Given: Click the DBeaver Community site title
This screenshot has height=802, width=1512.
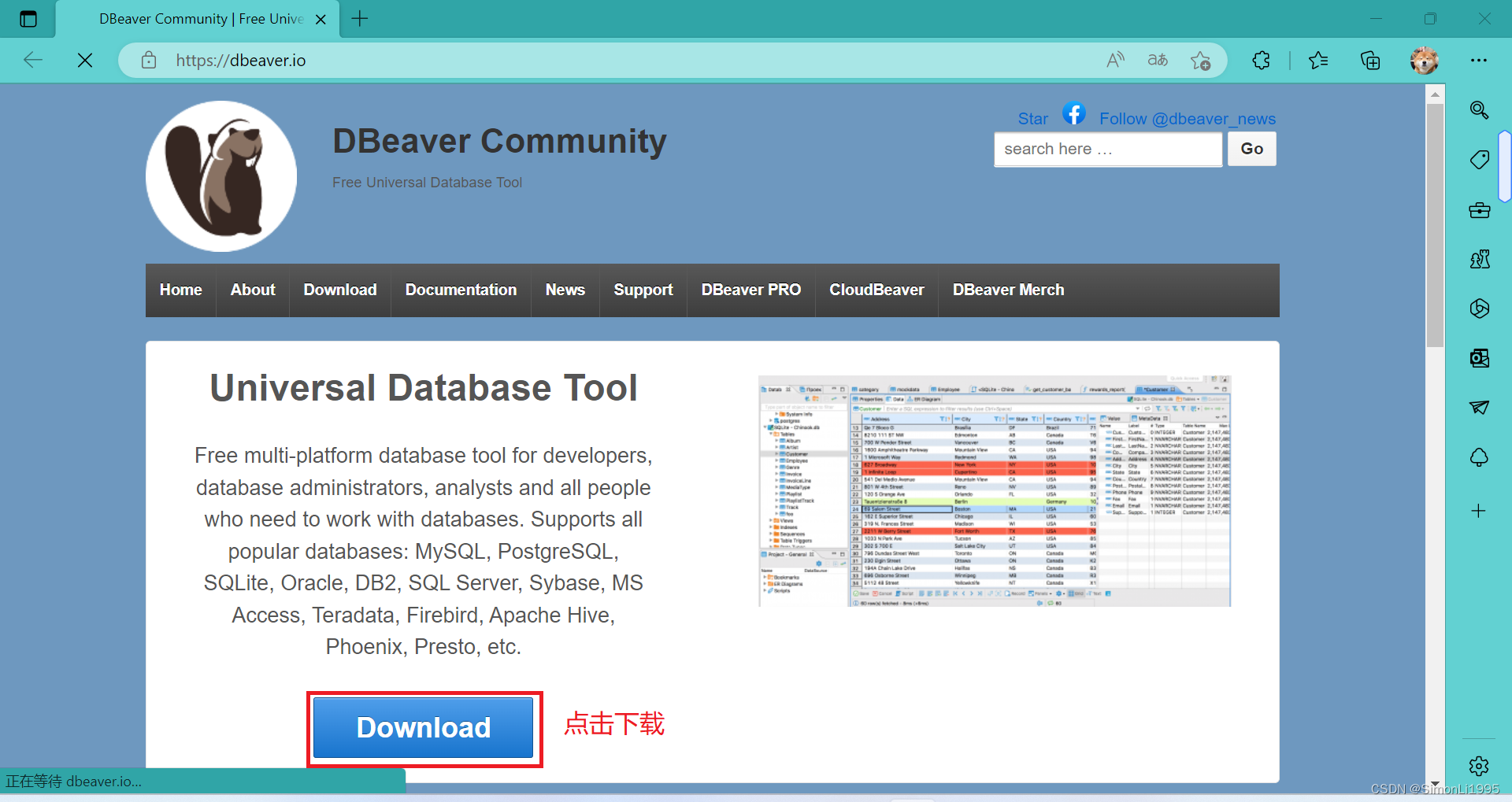Looking at the screenshot, I should click(499, 142).
